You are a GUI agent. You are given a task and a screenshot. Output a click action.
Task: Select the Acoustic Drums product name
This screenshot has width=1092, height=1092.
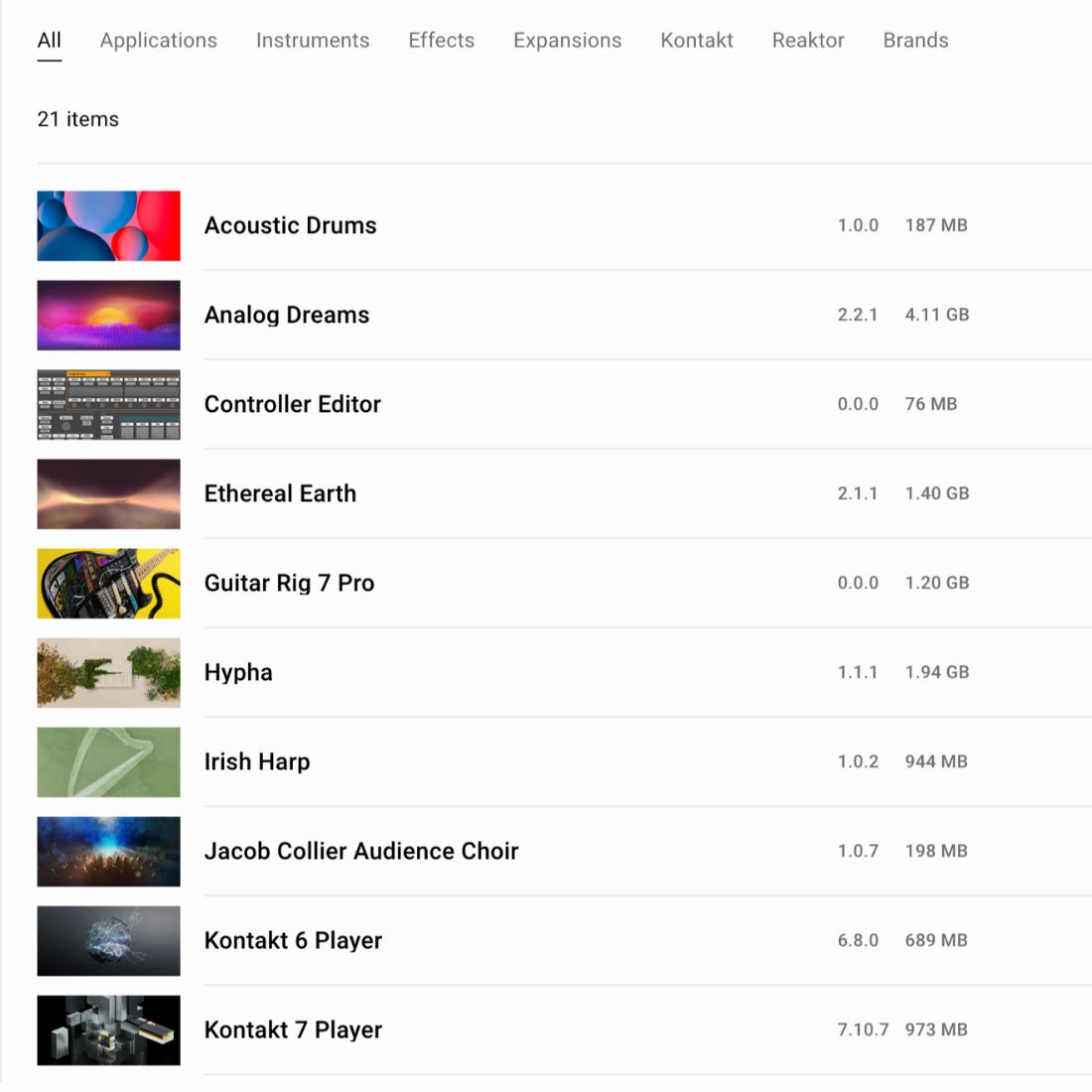(291, 225)
